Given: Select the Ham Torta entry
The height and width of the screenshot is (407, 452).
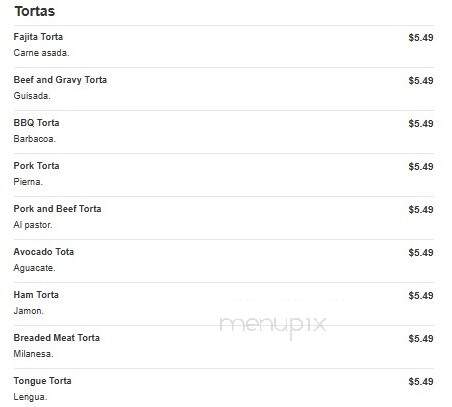Looking at the screenshot, I should [x=36, y=295].
